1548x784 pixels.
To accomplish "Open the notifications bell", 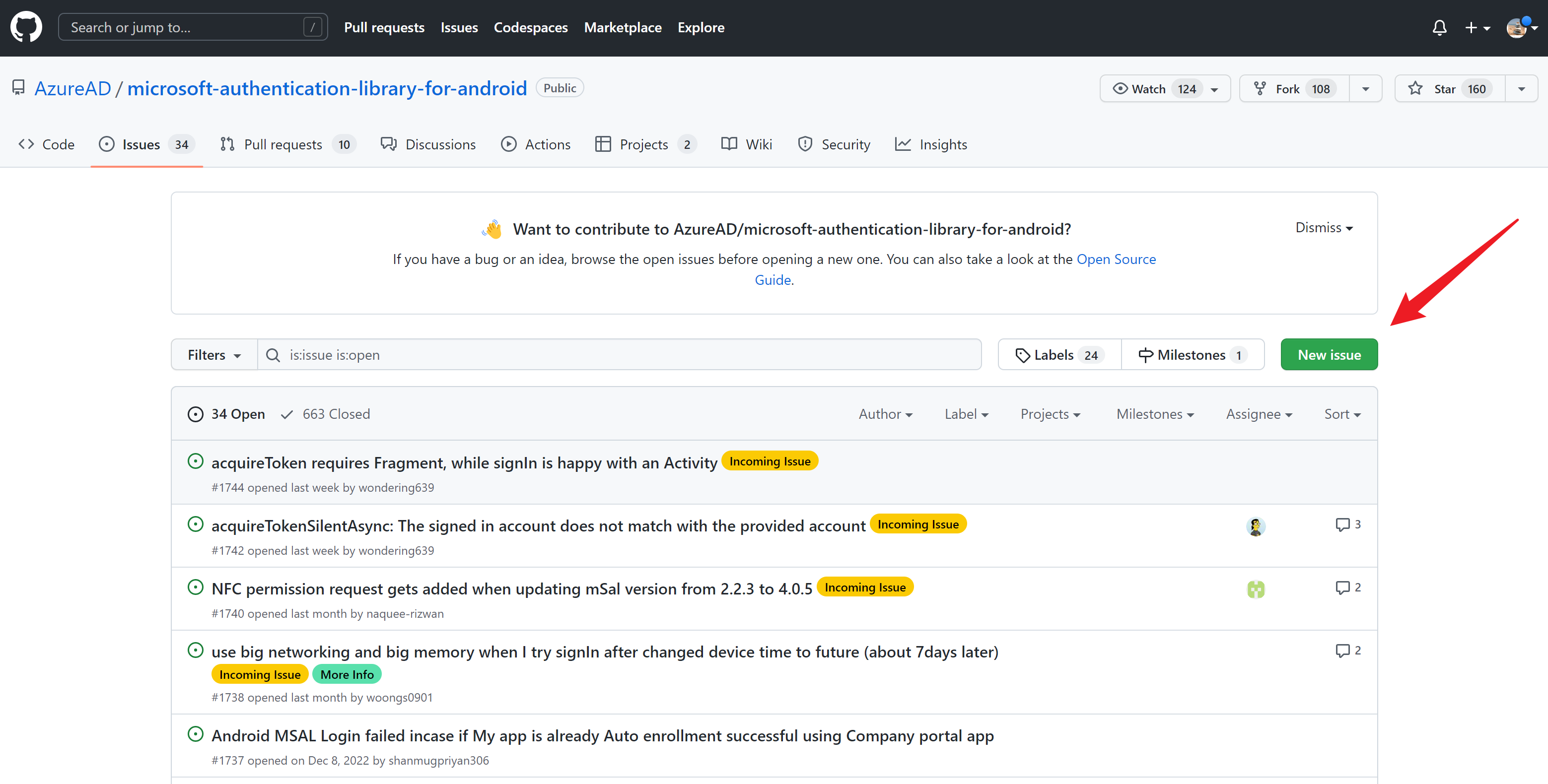I will 1439,28.
